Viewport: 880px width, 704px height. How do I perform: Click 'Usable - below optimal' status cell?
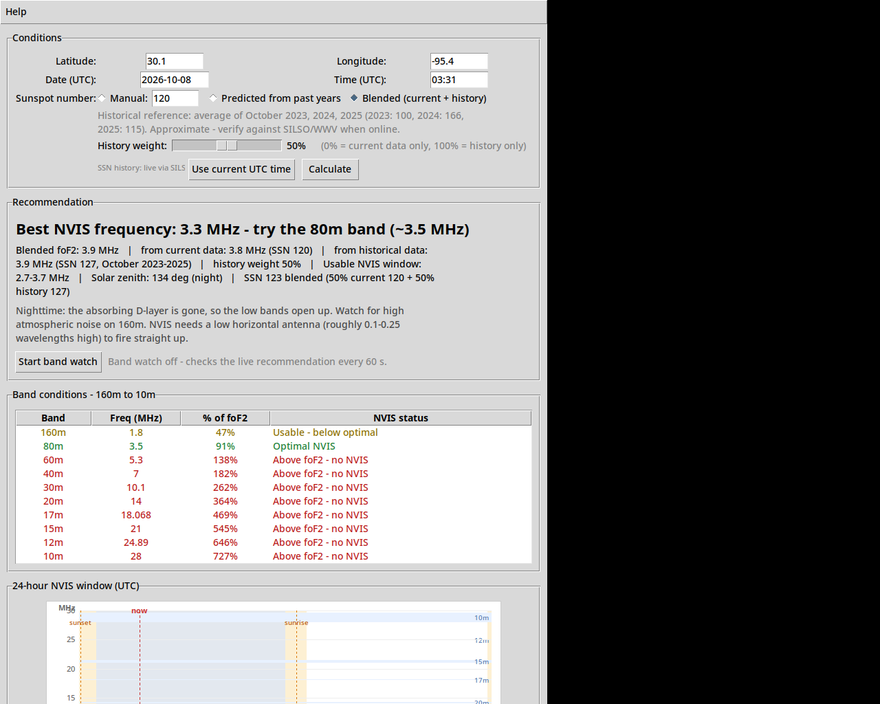[x=325, y=432]
